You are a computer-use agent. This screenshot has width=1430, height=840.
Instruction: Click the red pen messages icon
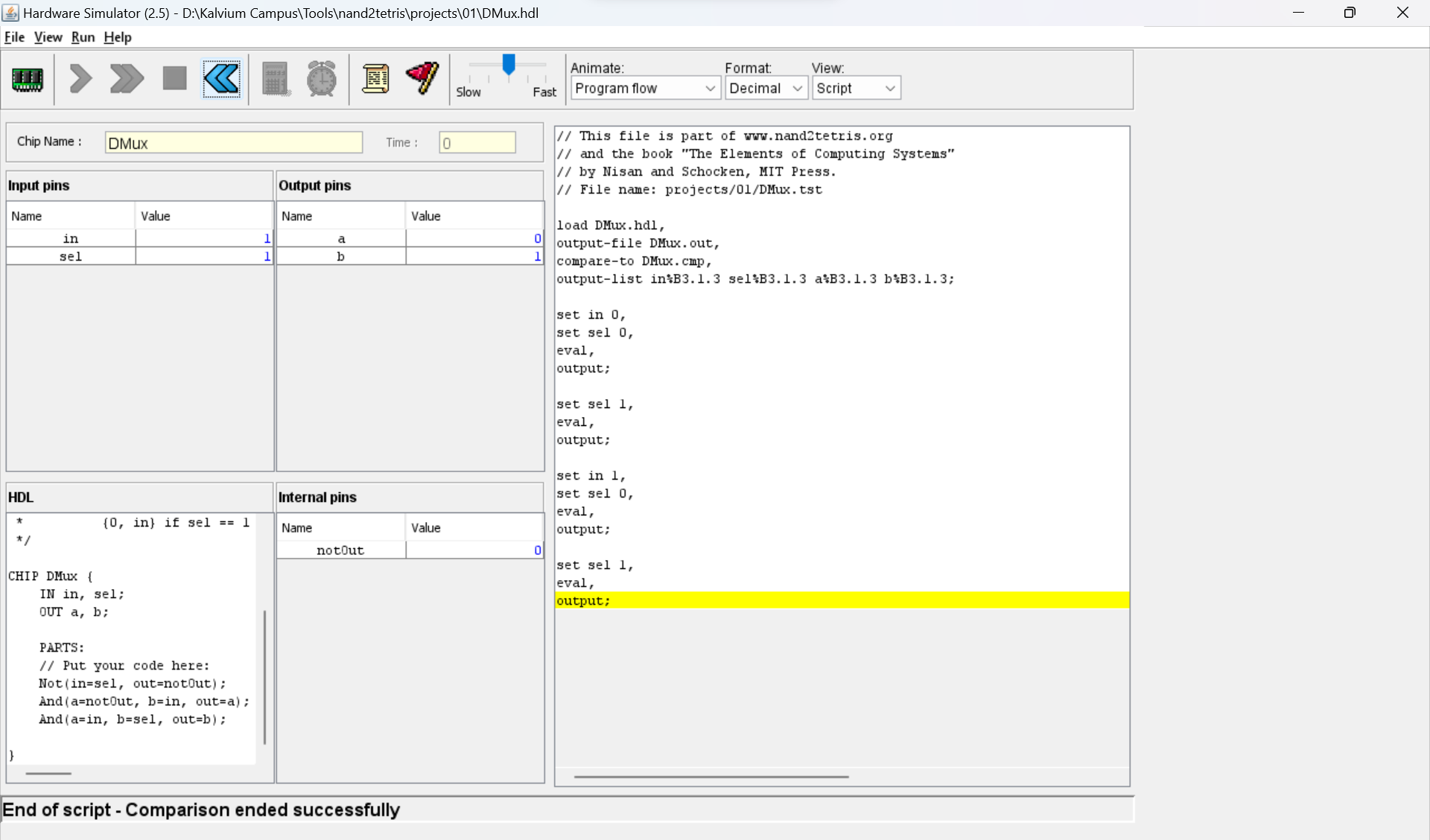(422, 77)
